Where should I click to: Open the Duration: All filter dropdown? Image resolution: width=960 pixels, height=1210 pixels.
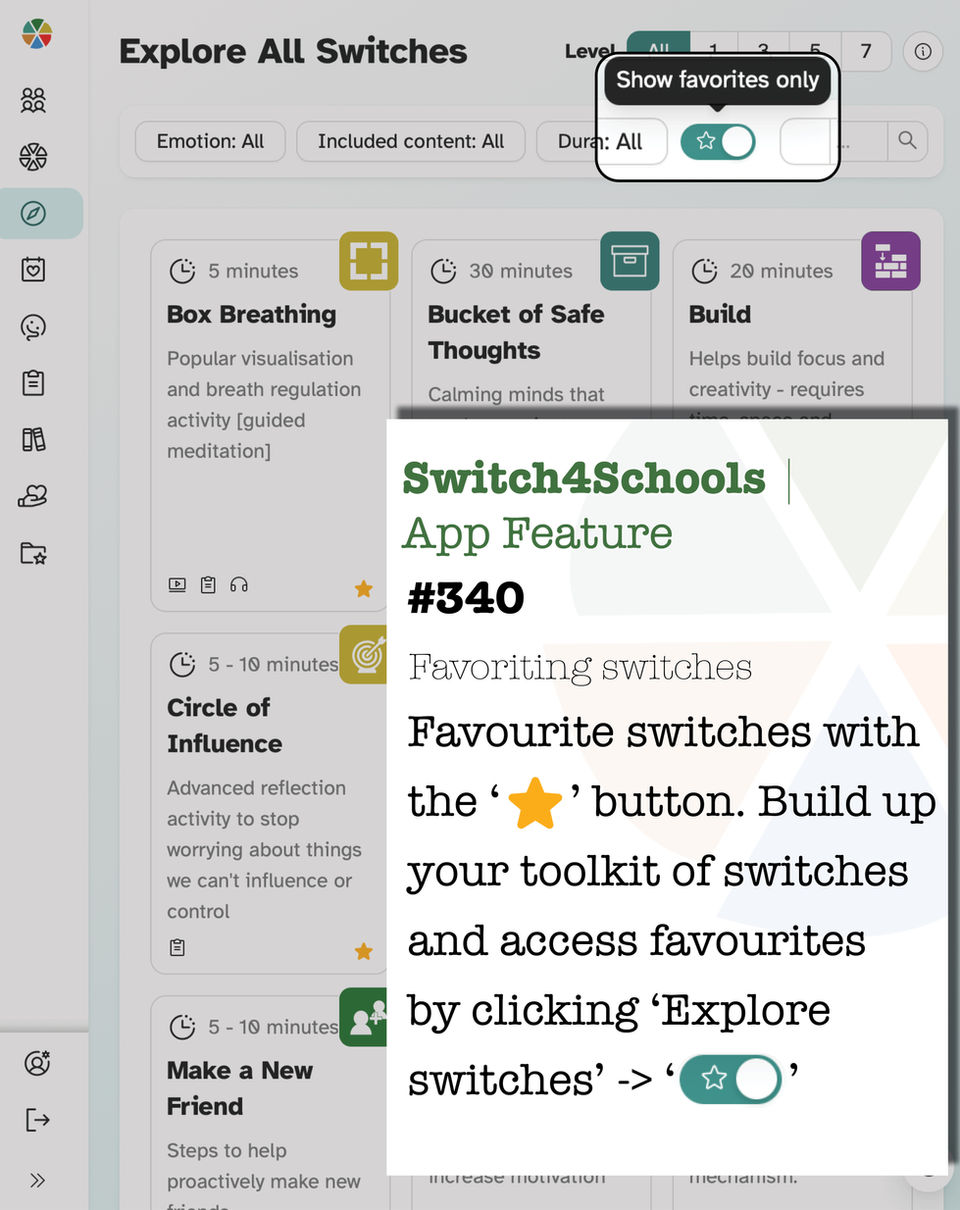(x=602, y=142)
